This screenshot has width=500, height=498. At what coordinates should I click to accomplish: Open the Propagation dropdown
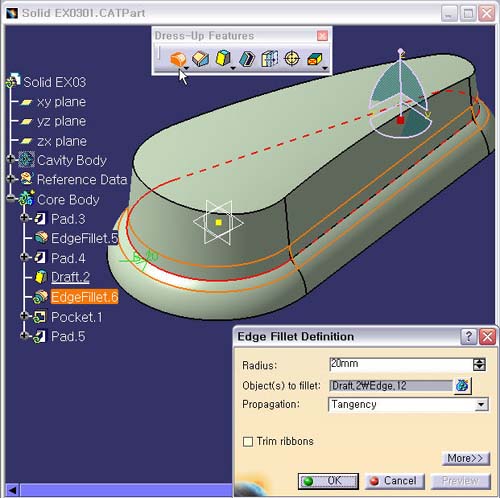point(481,405)
